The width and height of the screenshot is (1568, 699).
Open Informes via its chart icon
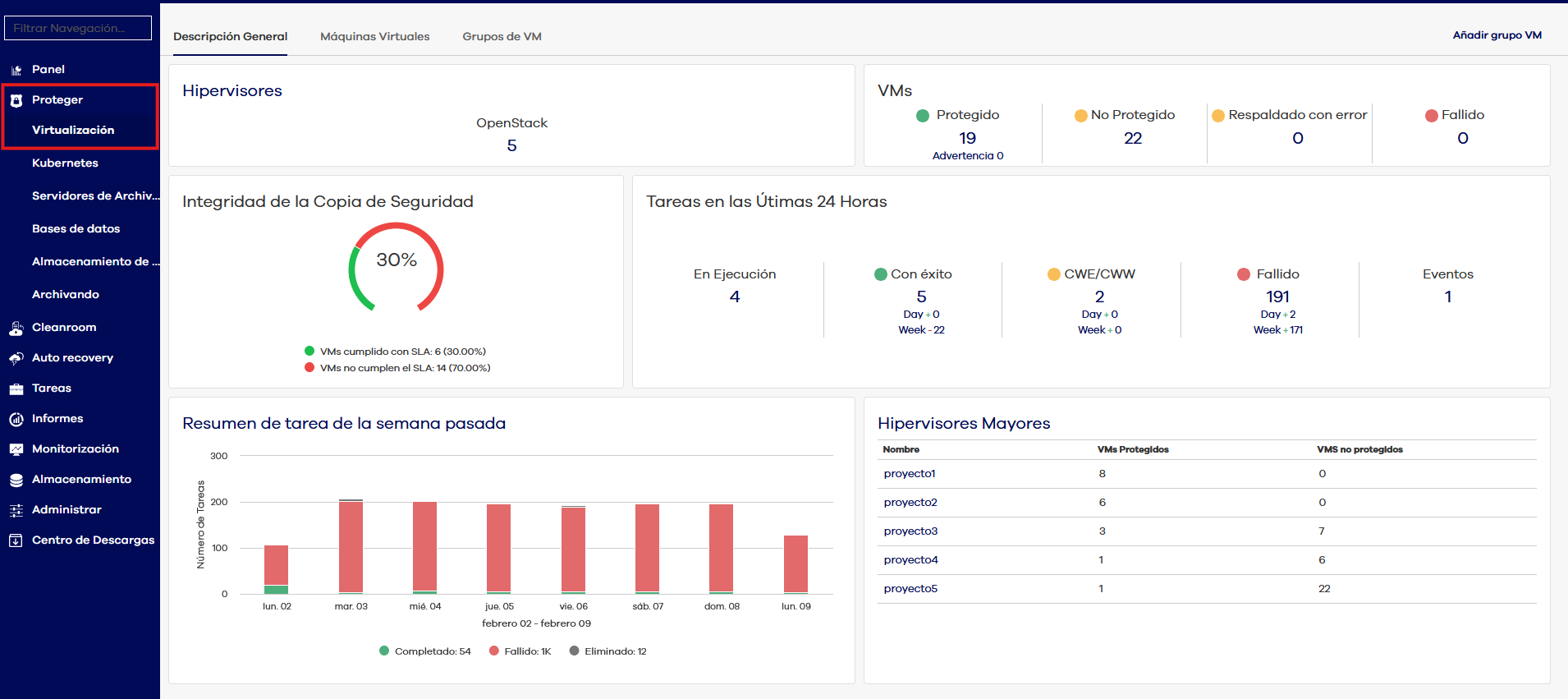point(16,419)
